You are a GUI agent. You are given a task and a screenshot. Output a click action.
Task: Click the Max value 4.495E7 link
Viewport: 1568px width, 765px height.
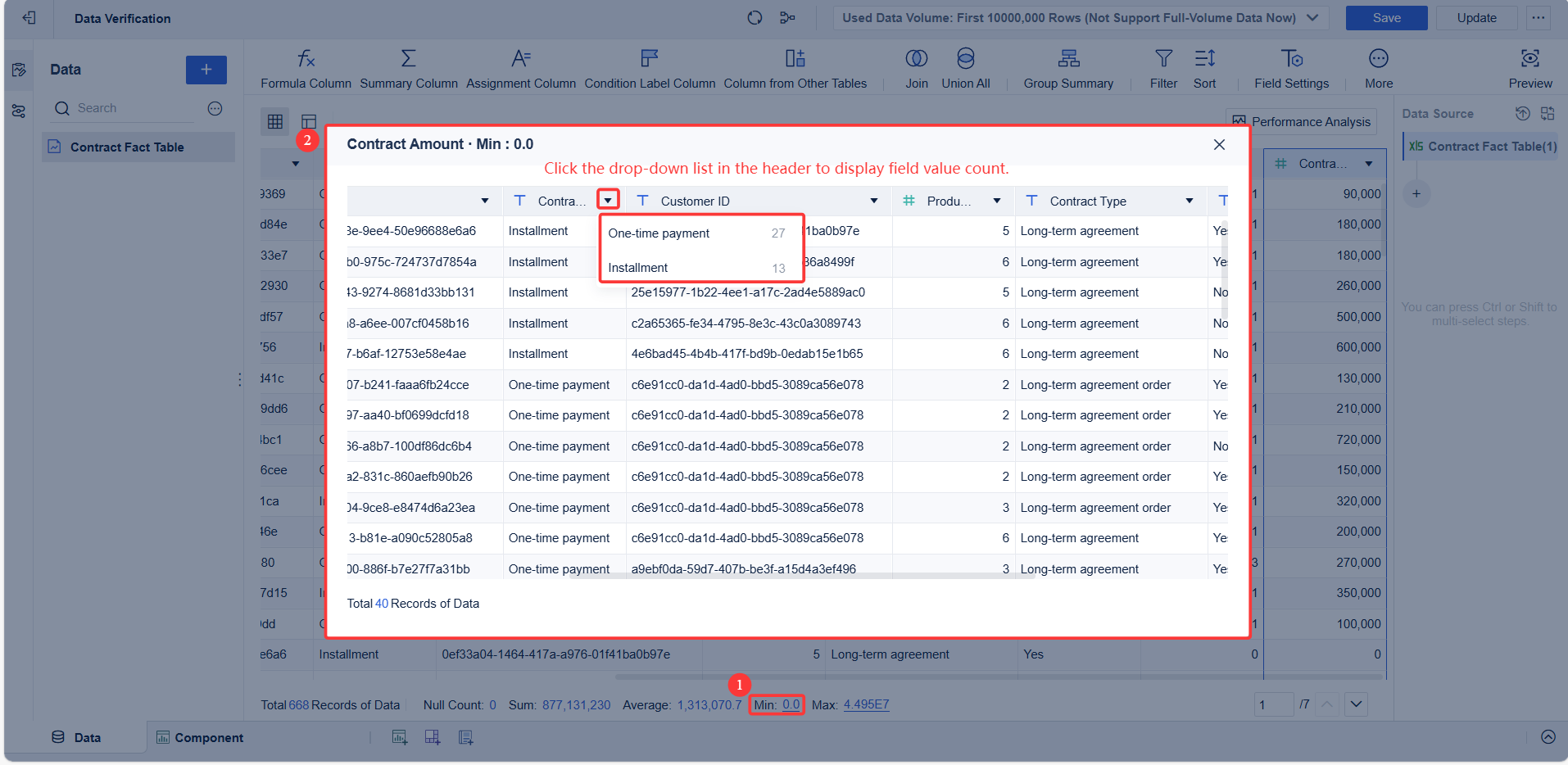[x=866, y=704]
